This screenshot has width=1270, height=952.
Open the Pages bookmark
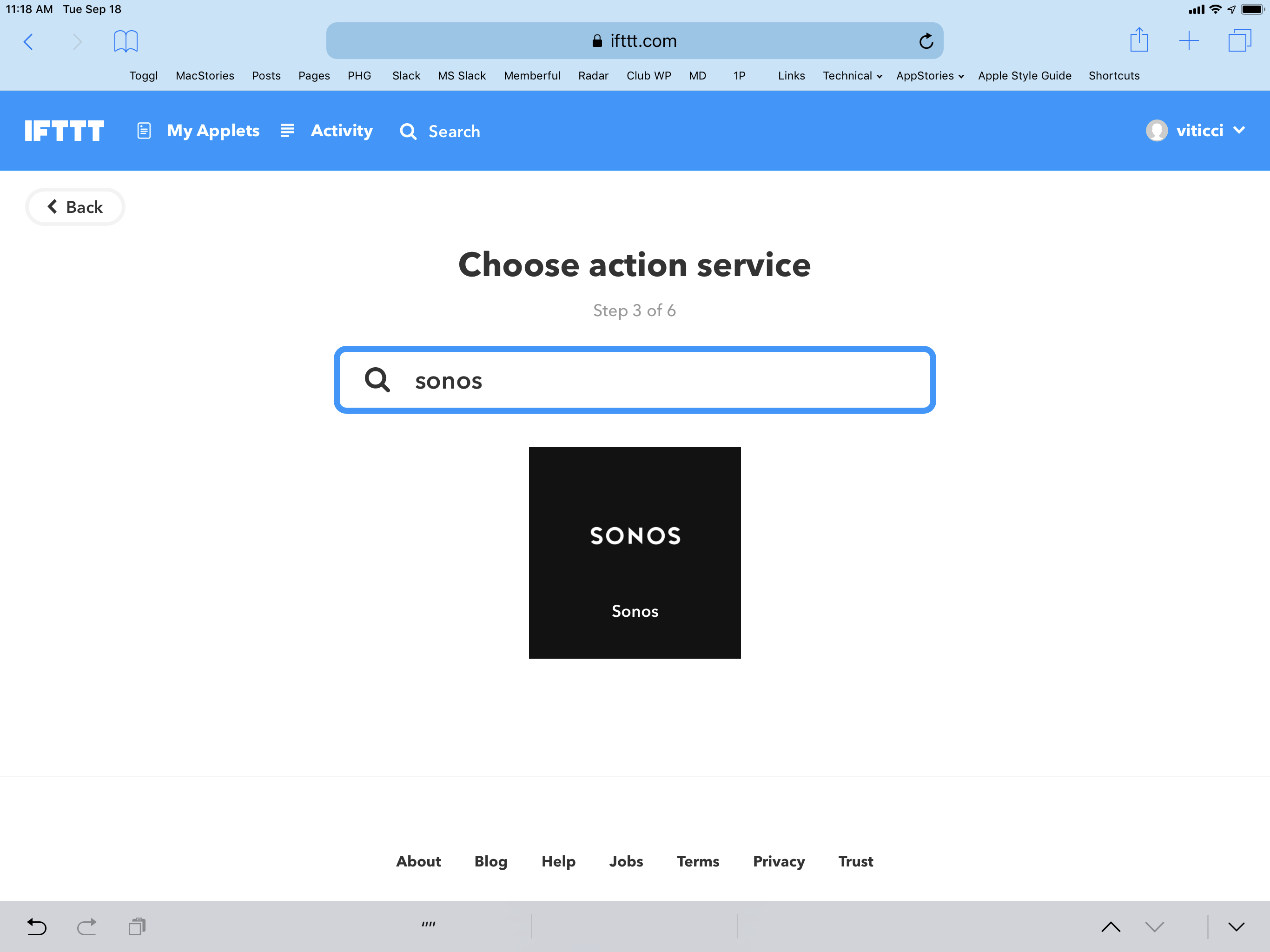(x=314, y=76)
